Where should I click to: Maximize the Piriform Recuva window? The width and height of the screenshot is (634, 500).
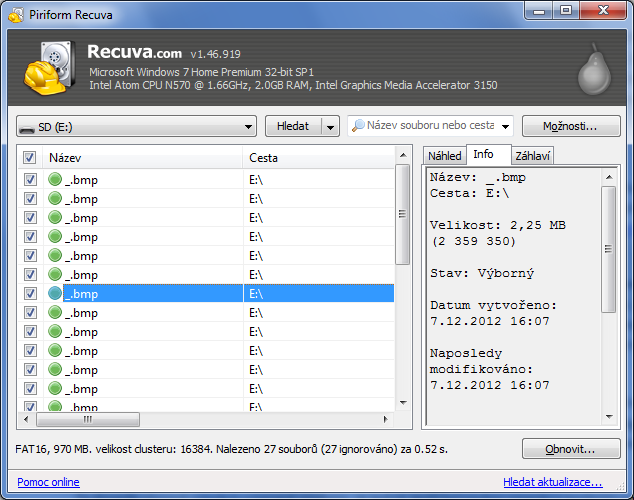(x=566, y=11)
